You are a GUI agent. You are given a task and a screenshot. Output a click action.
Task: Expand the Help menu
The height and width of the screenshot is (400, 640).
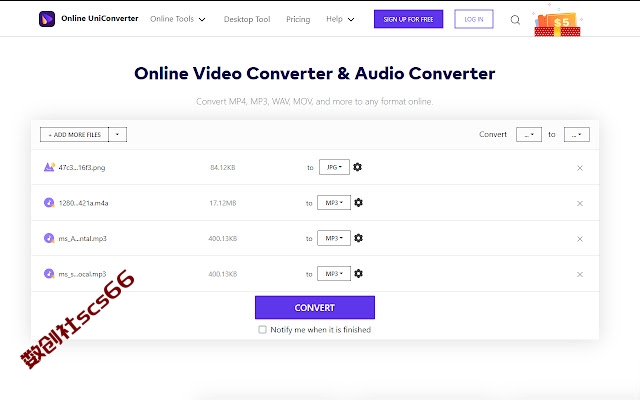[x=340, y=19]
